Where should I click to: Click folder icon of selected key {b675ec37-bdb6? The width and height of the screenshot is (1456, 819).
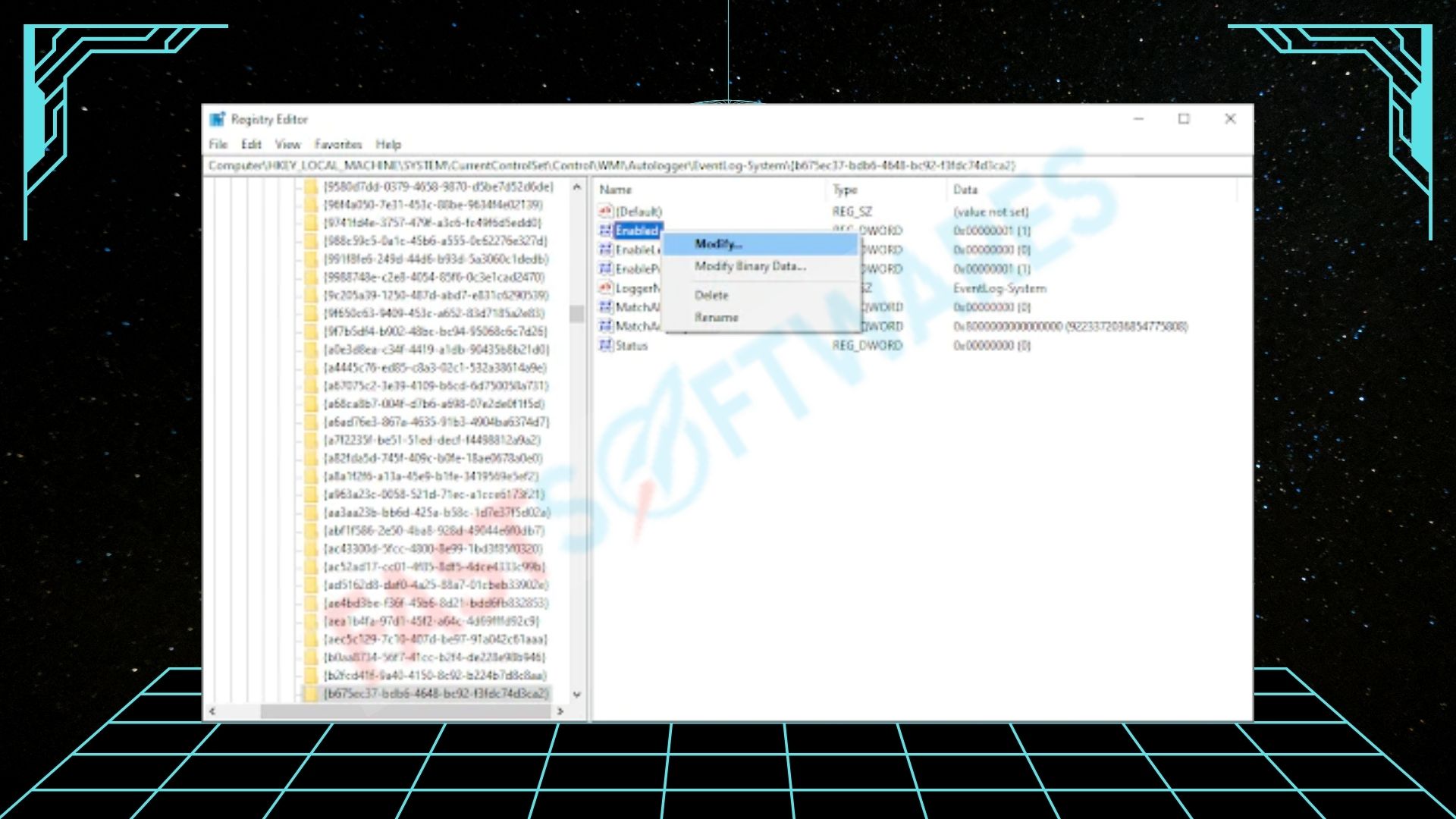(x=311, y=693)
